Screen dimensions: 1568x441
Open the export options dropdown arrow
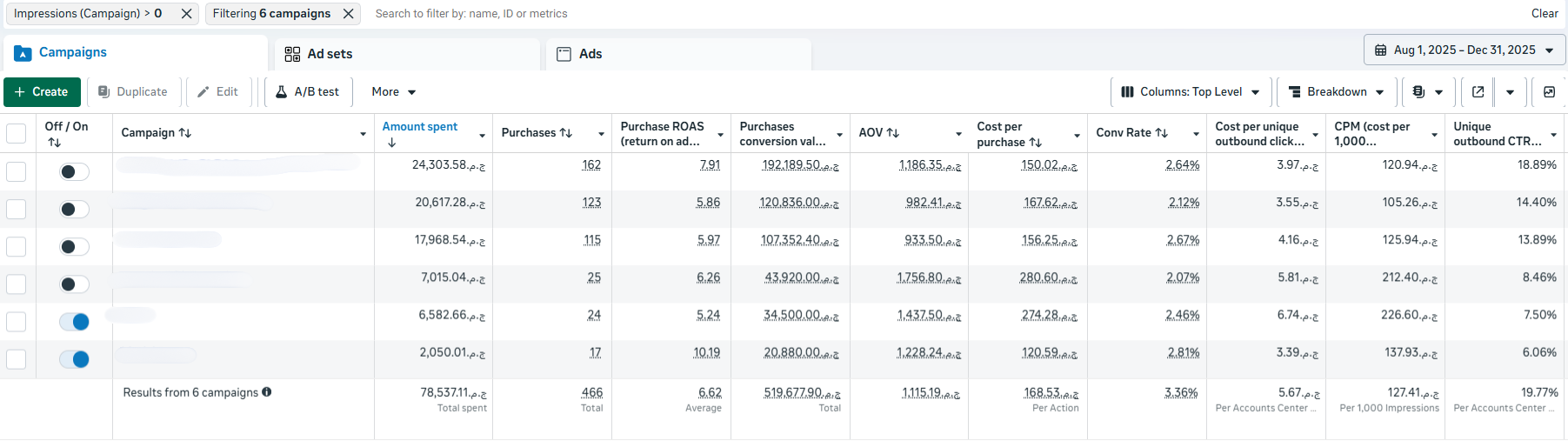pyautogui.click(x=1510, y=92)
